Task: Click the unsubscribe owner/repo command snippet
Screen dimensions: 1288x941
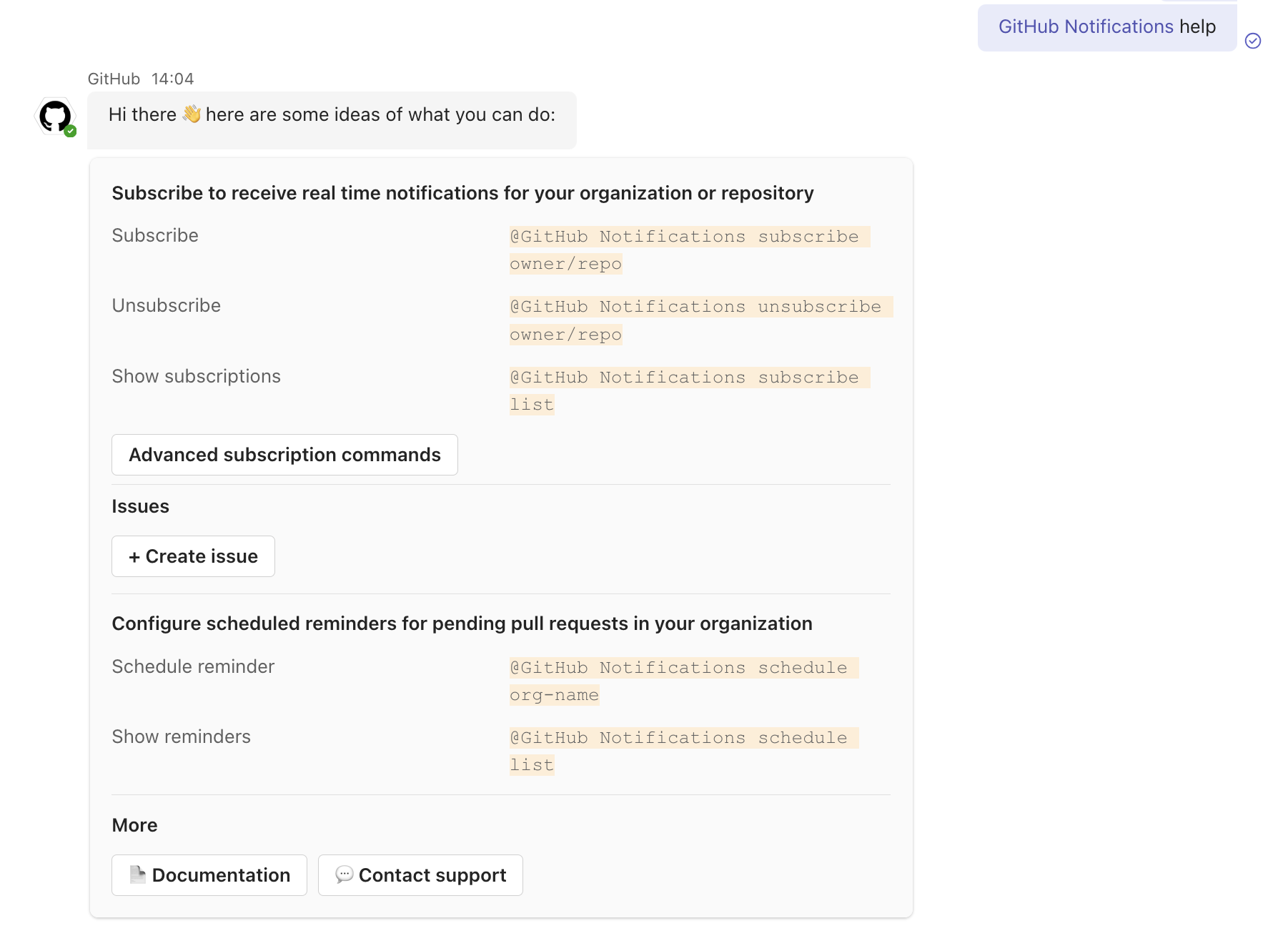Action: [695, 320]
